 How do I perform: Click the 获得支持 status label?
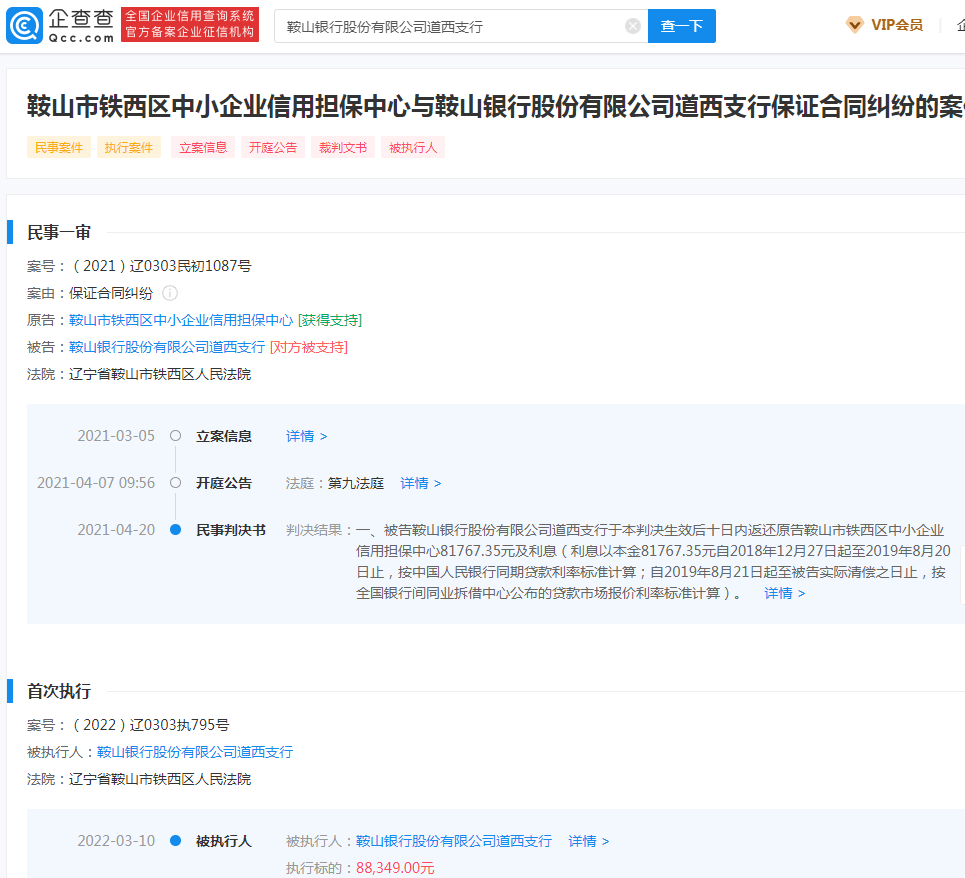coord(330,320)
